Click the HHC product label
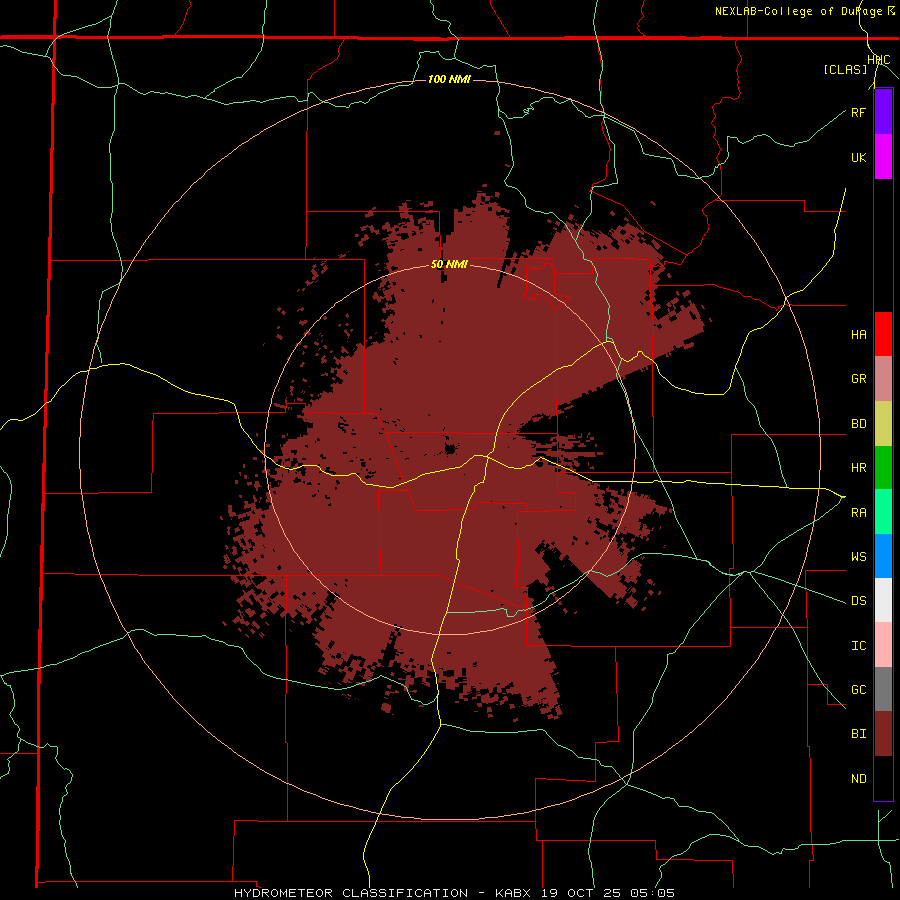This screenshot has height=900, width=900. (x=879, y=60)
